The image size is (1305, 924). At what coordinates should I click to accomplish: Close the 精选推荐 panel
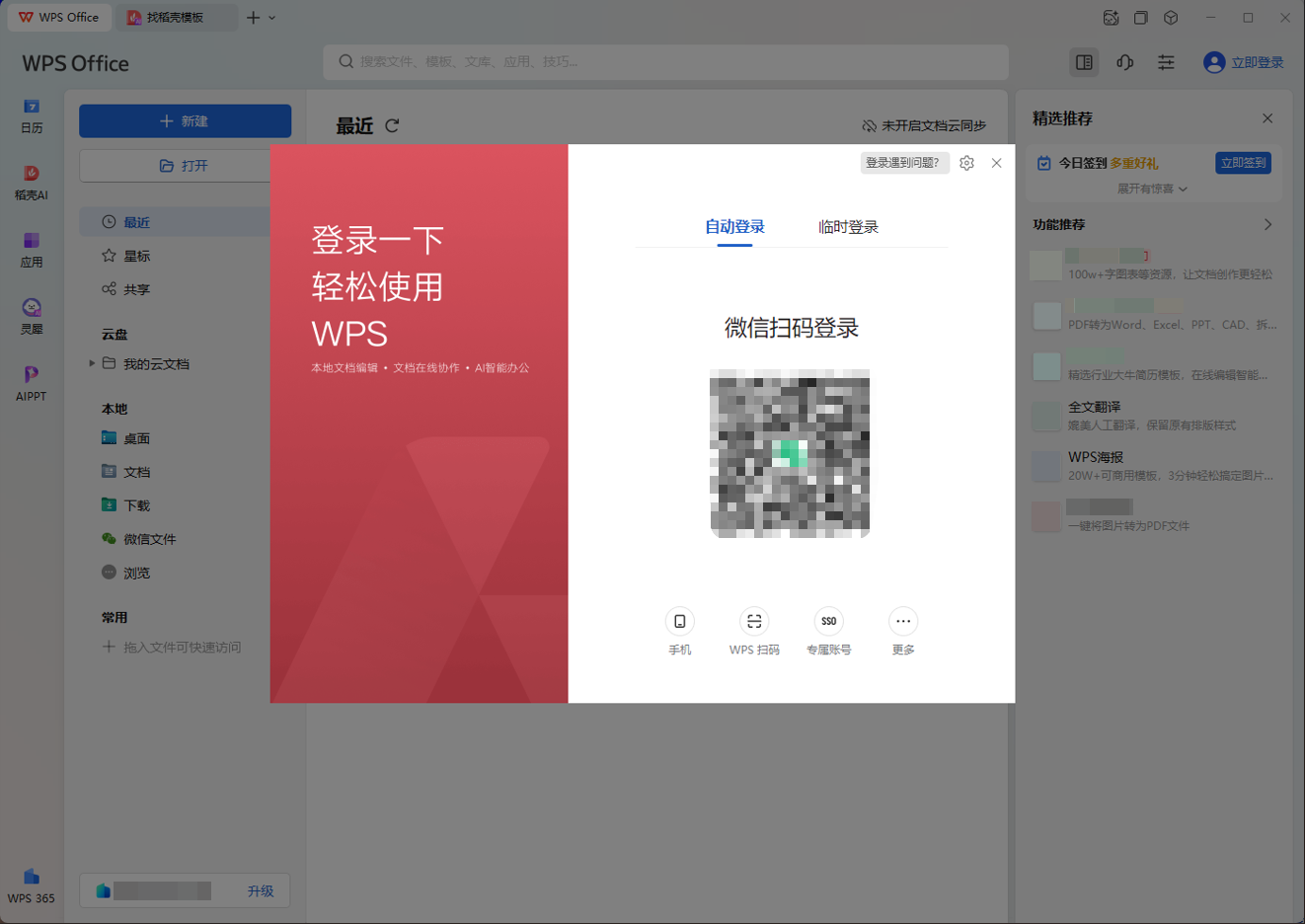point(1267,118)
